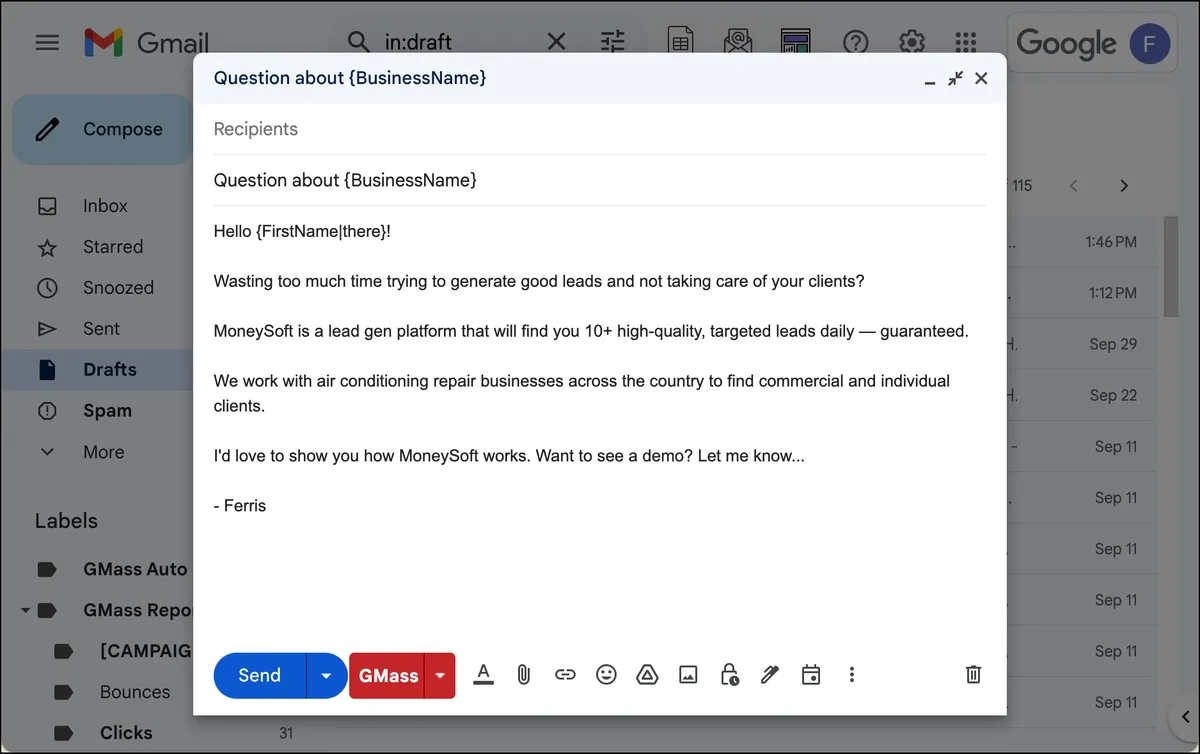The image size is (1200, 754).
Task: Show the side panel arrow
Action: 1184,715
